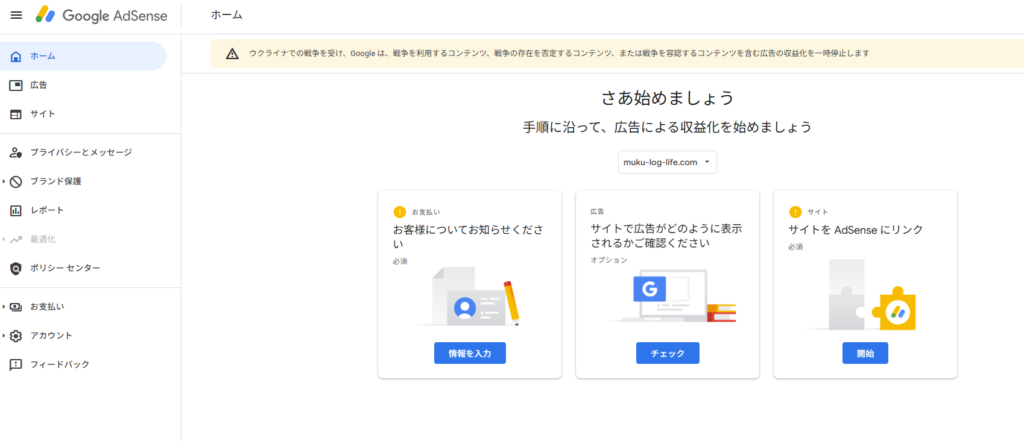Click the レポート chart icon
The width and height of the screenshot is (1024, 441).
[x=16, y=210]
